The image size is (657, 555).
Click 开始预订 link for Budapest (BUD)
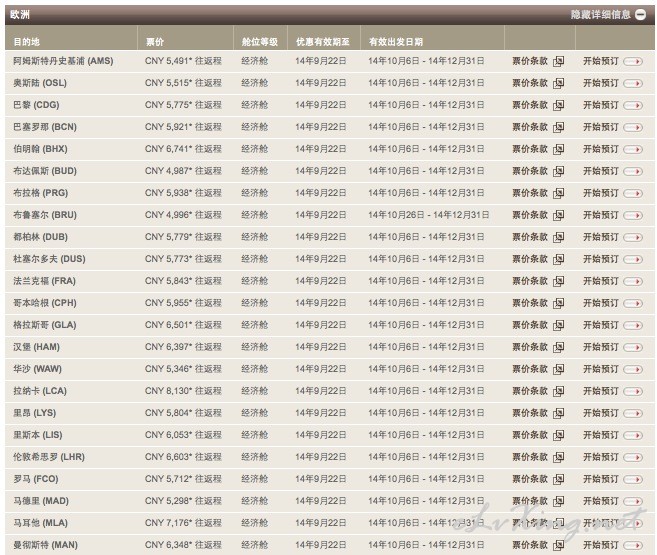[x=600, y=171]
